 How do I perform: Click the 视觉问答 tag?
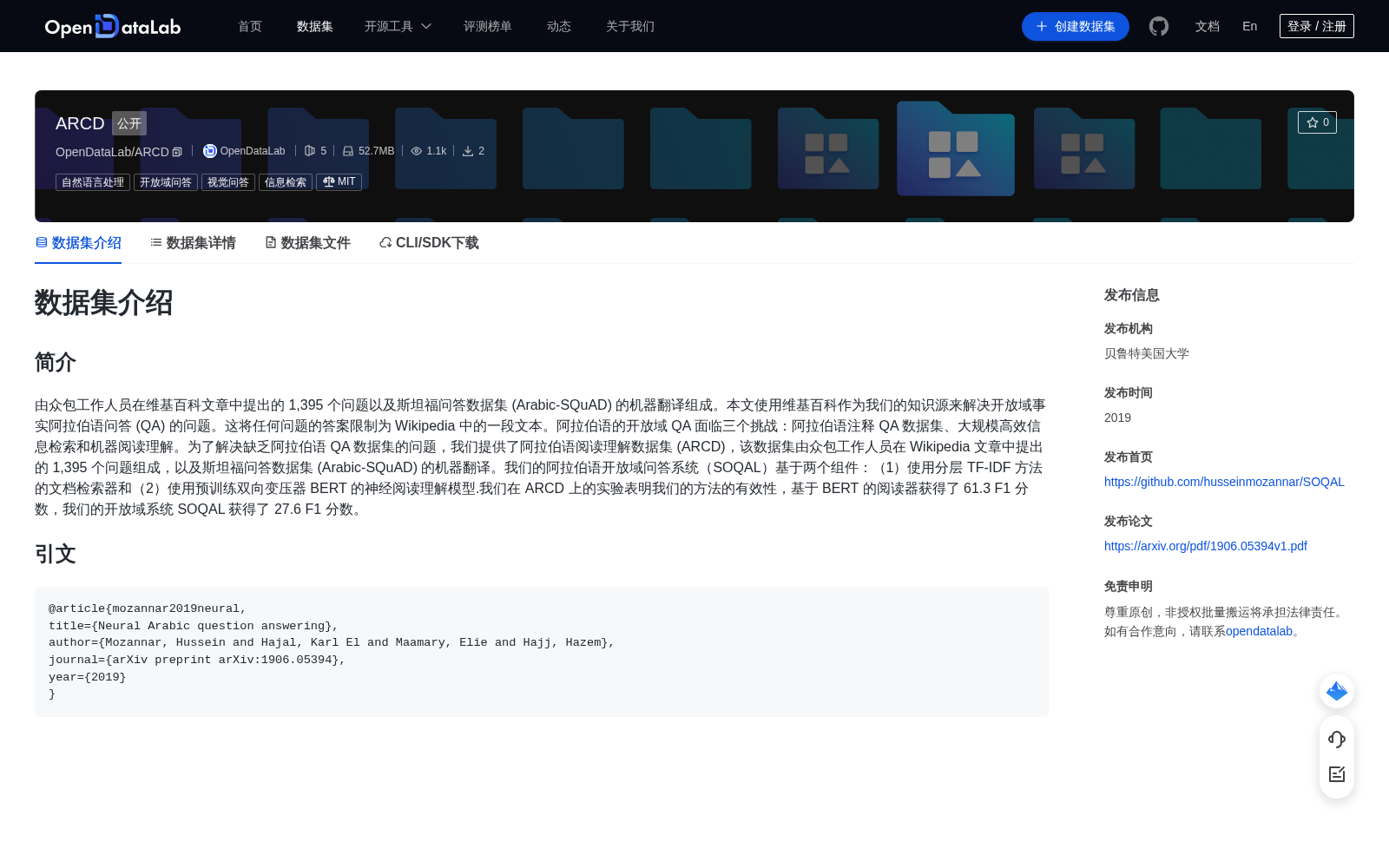pos(228,182)
